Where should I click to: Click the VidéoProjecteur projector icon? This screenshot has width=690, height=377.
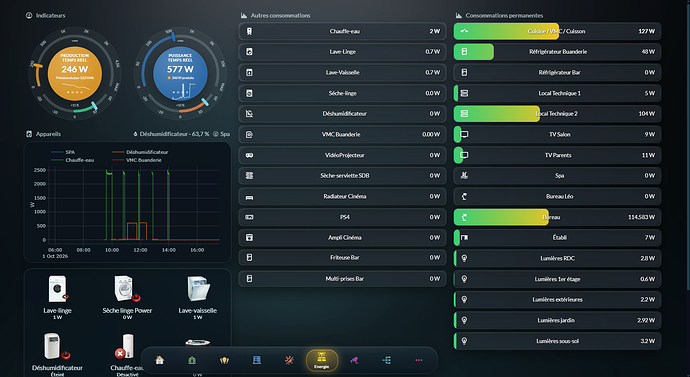[250, 155]
